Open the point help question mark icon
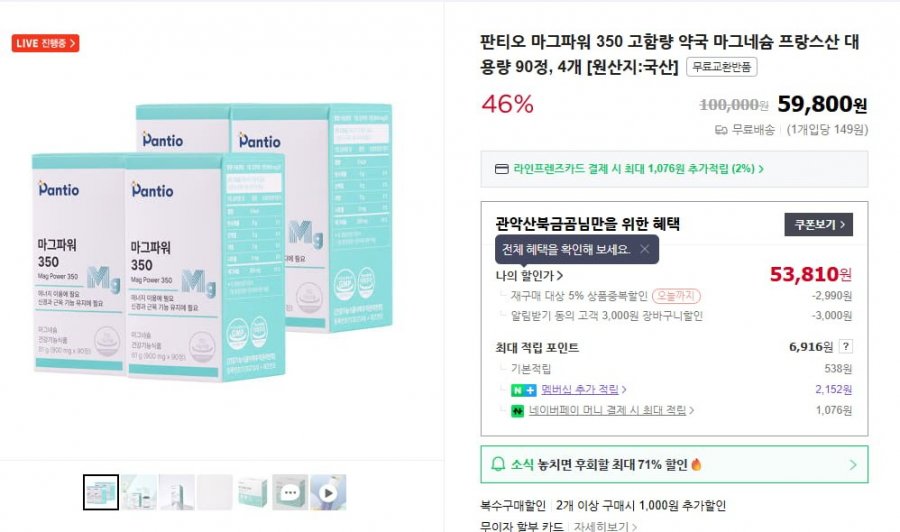 pyautogui.click(x=845, y=346)
